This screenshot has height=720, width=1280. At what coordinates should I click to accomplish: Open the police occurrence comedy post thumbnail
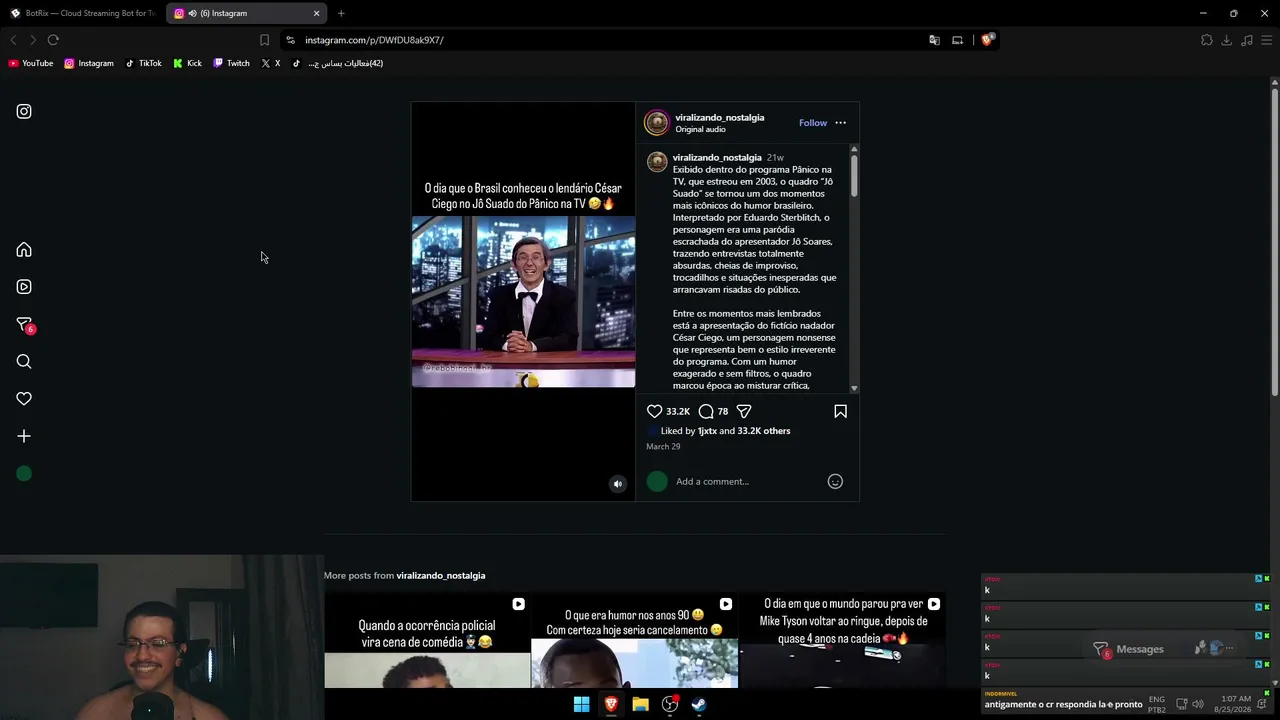click(427, 641)
